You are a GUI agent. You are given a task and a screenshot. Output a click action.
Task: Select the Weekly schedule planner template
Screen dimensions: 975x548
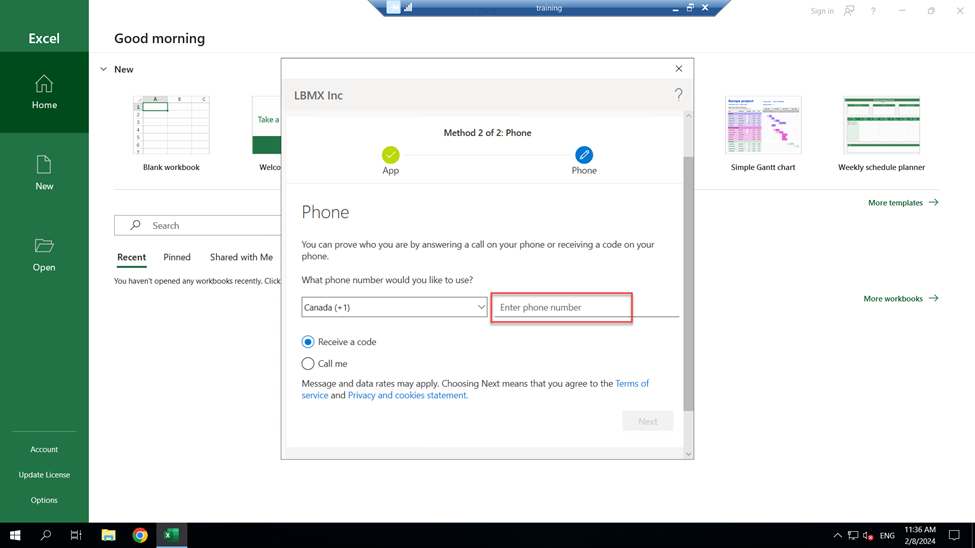tap(881, 125)
